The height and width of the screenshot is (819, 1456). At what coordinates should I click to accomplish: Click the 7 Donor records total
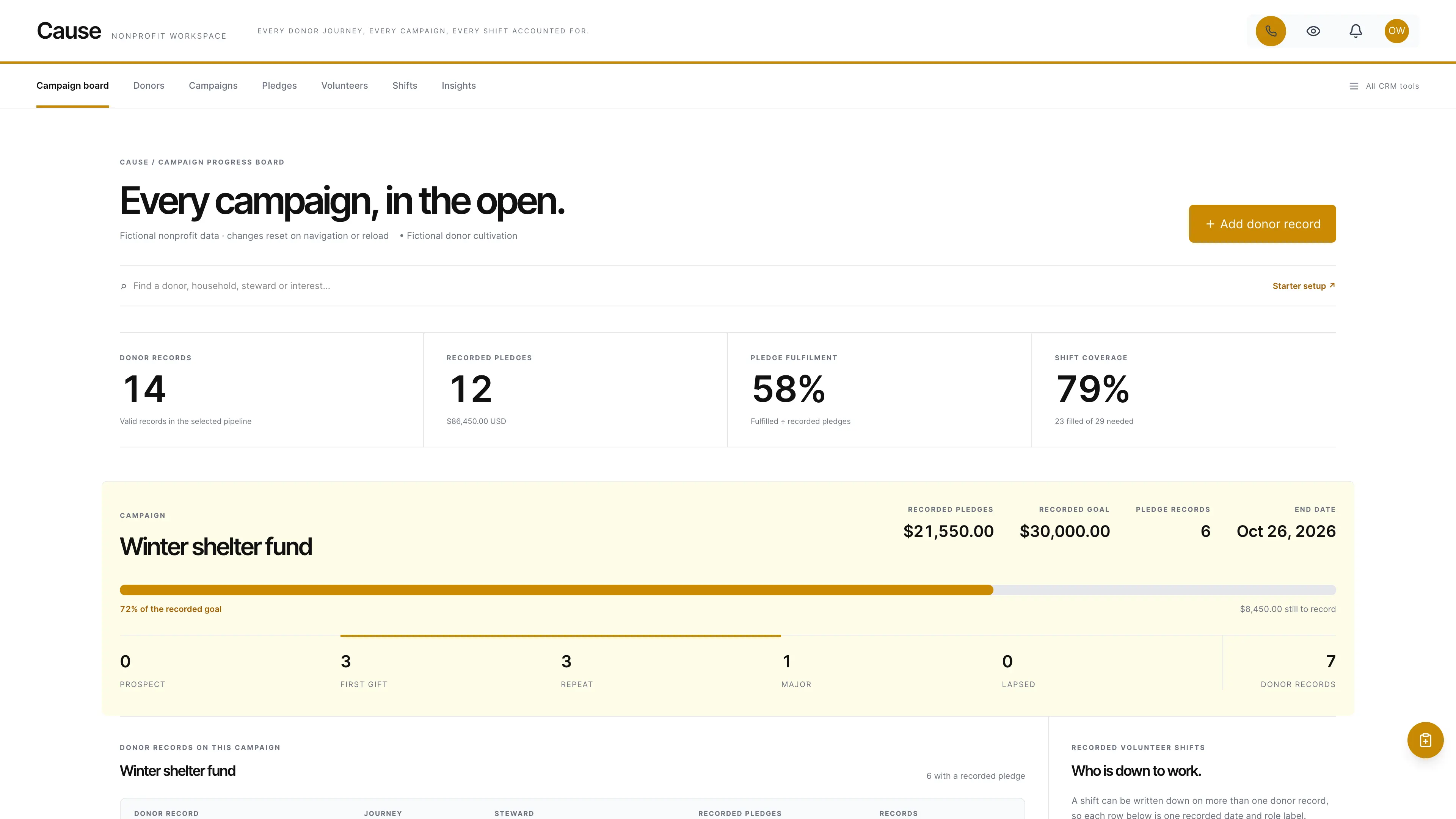1280,672
